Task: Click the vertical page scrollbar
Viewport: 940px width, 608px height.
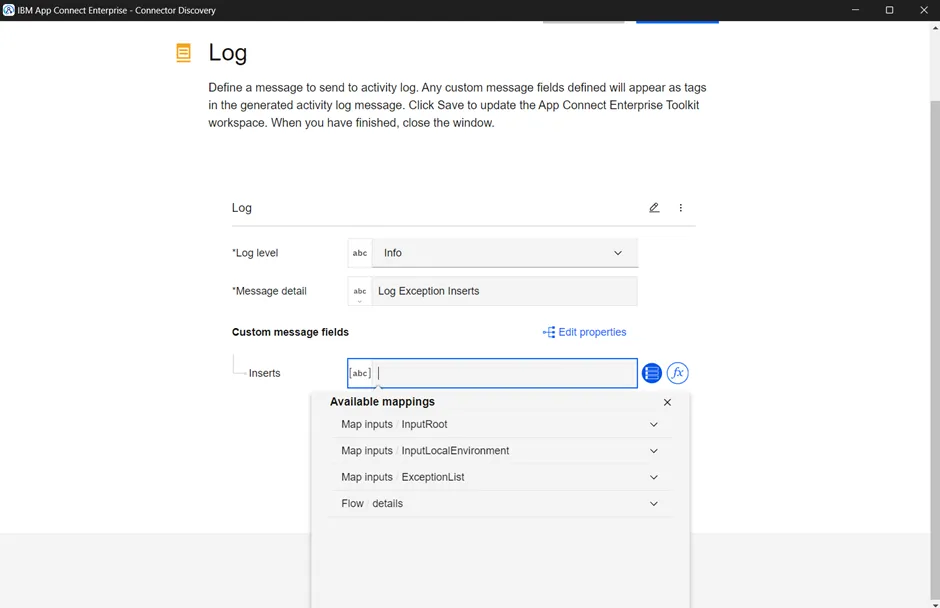Action: pyautogui.click(x=935, y=348)
